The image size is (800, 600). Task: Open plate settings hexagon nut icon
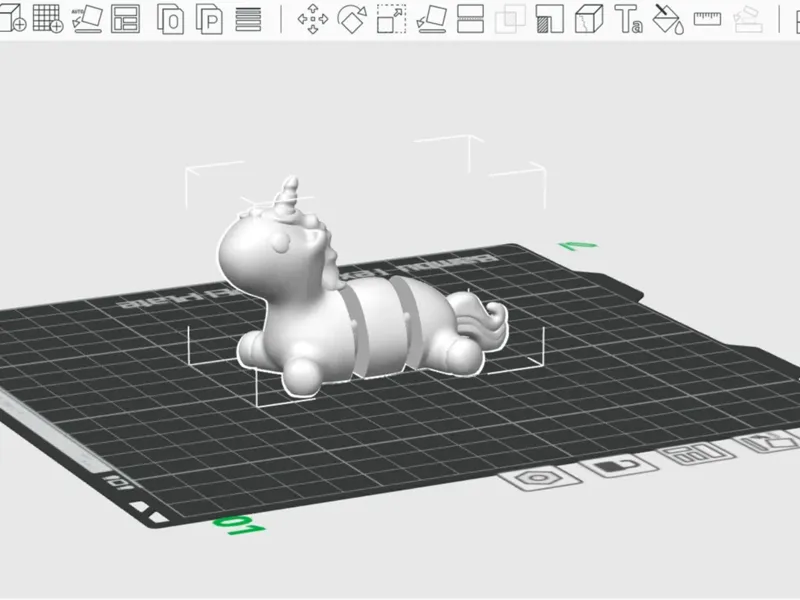point(539,479)
